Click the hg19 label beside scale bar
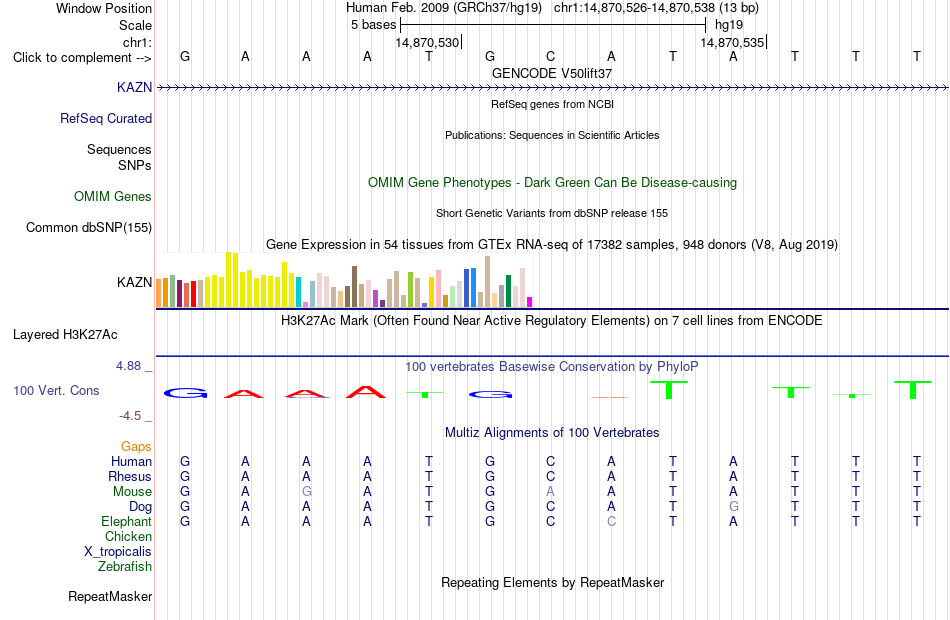Viewport: 950px width, 620px height. (x=729, y=25)
